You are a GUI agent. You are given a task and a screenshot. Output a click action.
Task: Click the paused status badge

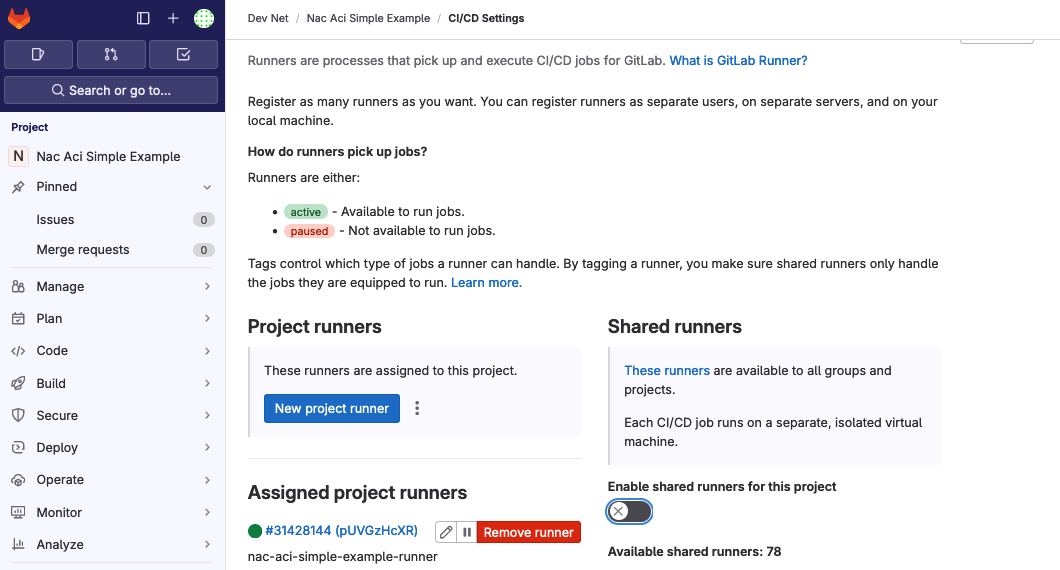(x=310, y=231)
